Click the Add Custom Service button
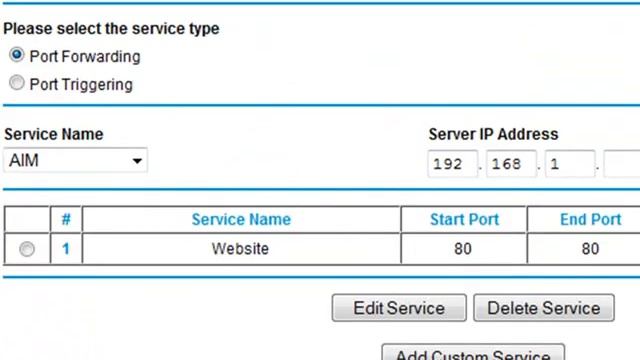This screenshot has width=640, height=360. [473, 352]
